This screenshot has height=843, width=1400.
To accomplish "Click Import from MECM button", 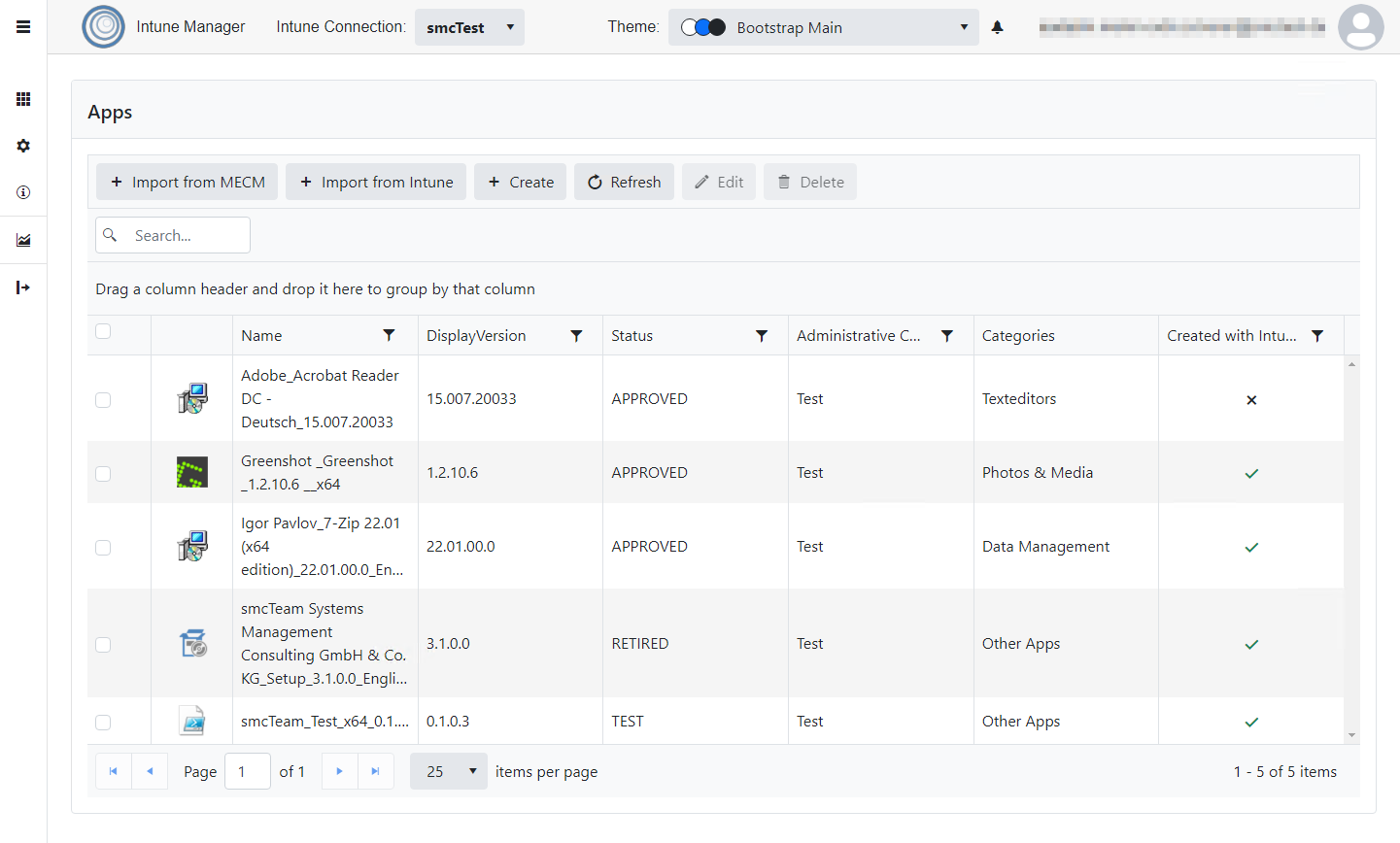I will click(x=187, y=182).
